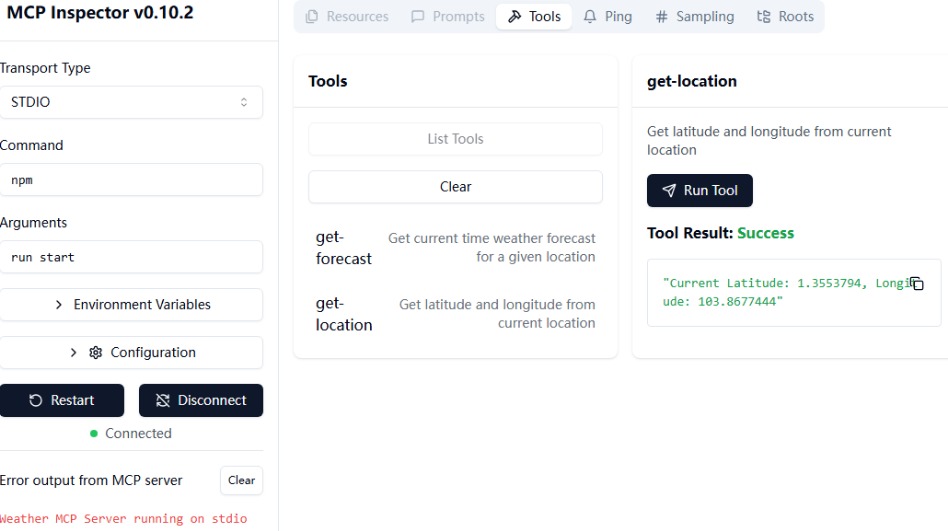This screenshot has height=531, width=948.
Task: Clear the MCP server error output
Action: coord(241,481)
